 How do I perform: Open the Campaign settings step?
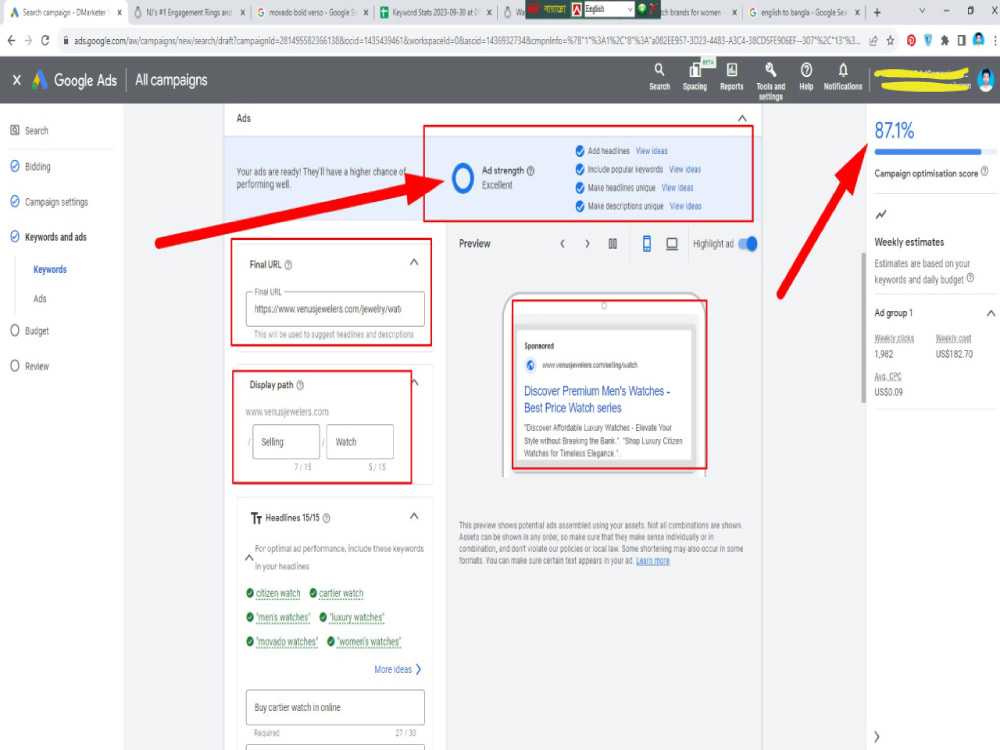pos(49,202)
